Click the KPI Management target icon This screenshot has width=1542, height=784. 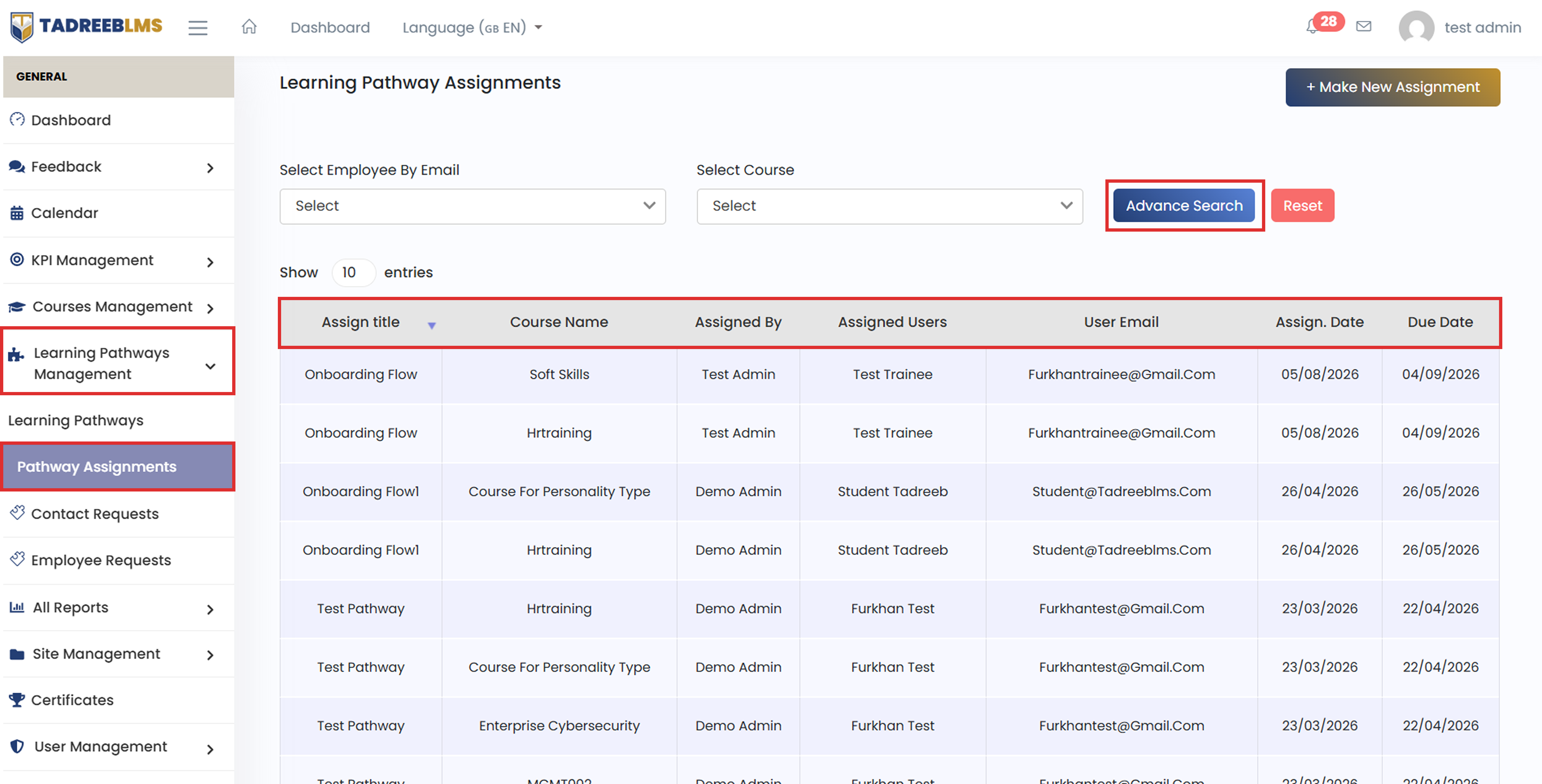(x=17, y=260)
